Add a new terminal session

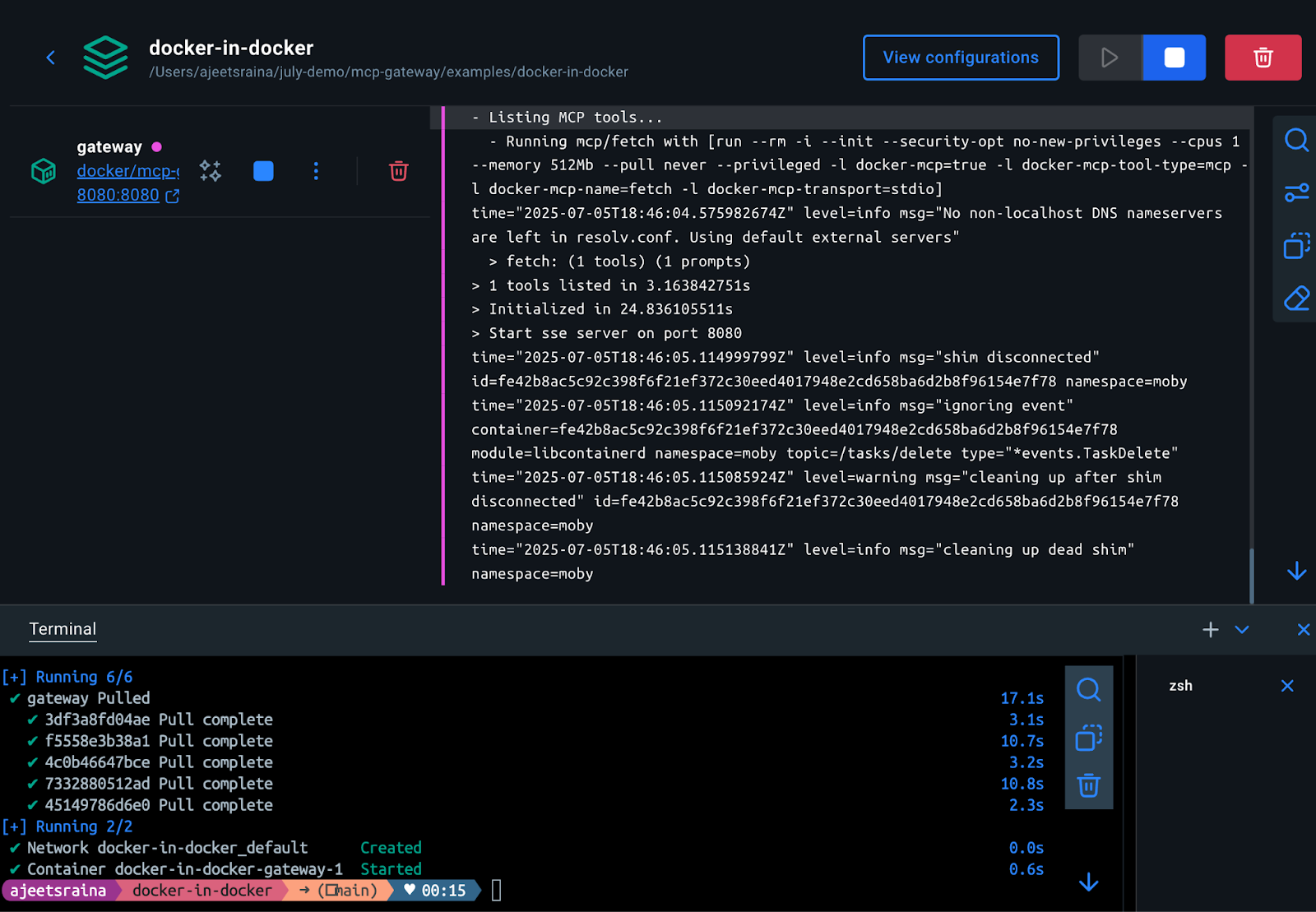click(1211, 630)
